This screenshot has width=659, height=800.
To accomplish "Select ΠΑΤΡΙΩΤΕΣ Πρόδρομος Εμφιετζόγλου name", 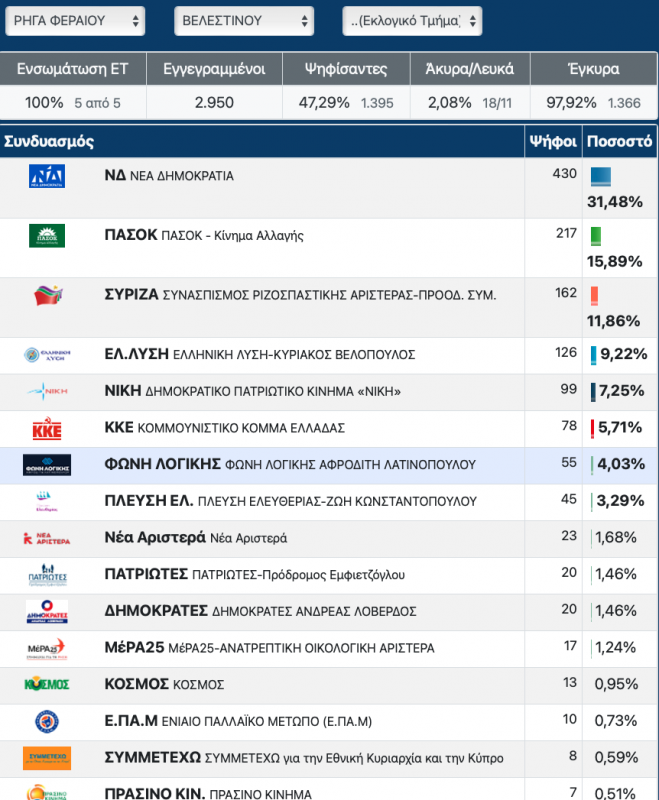I will 255,574.
